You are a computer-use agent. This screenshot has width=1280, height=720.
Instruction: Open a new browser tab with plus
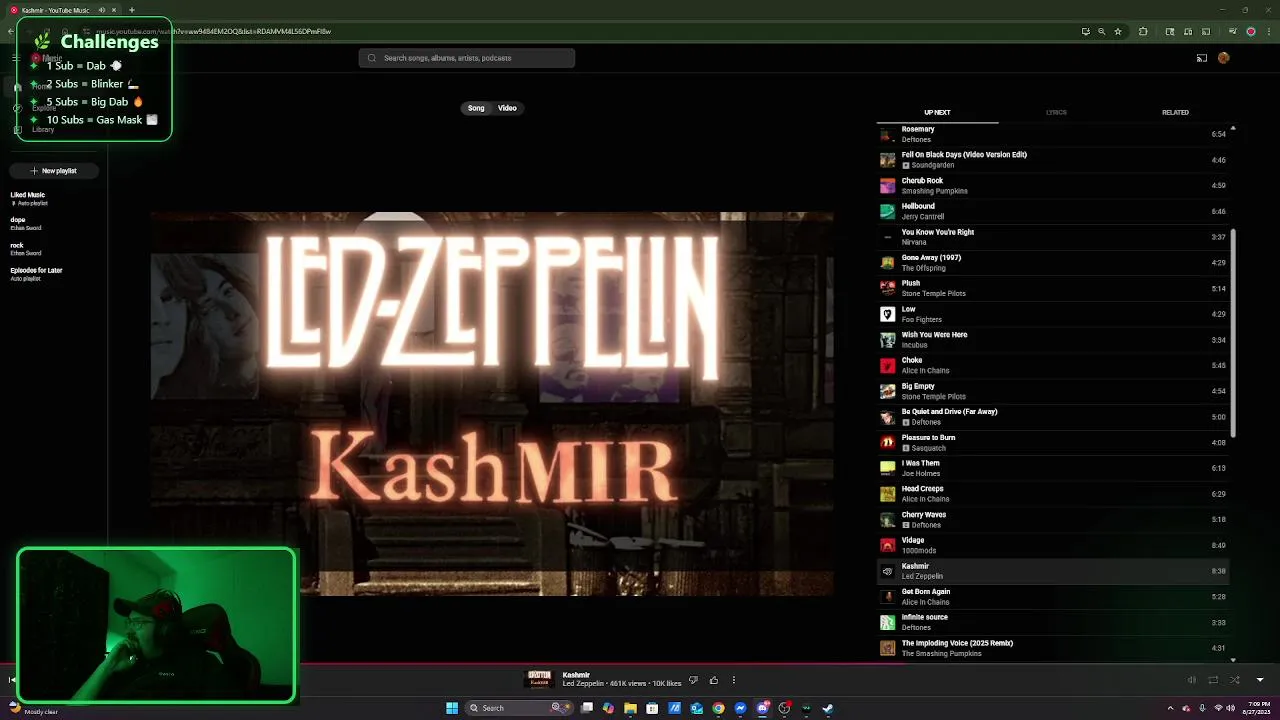[x=131, y=10]
